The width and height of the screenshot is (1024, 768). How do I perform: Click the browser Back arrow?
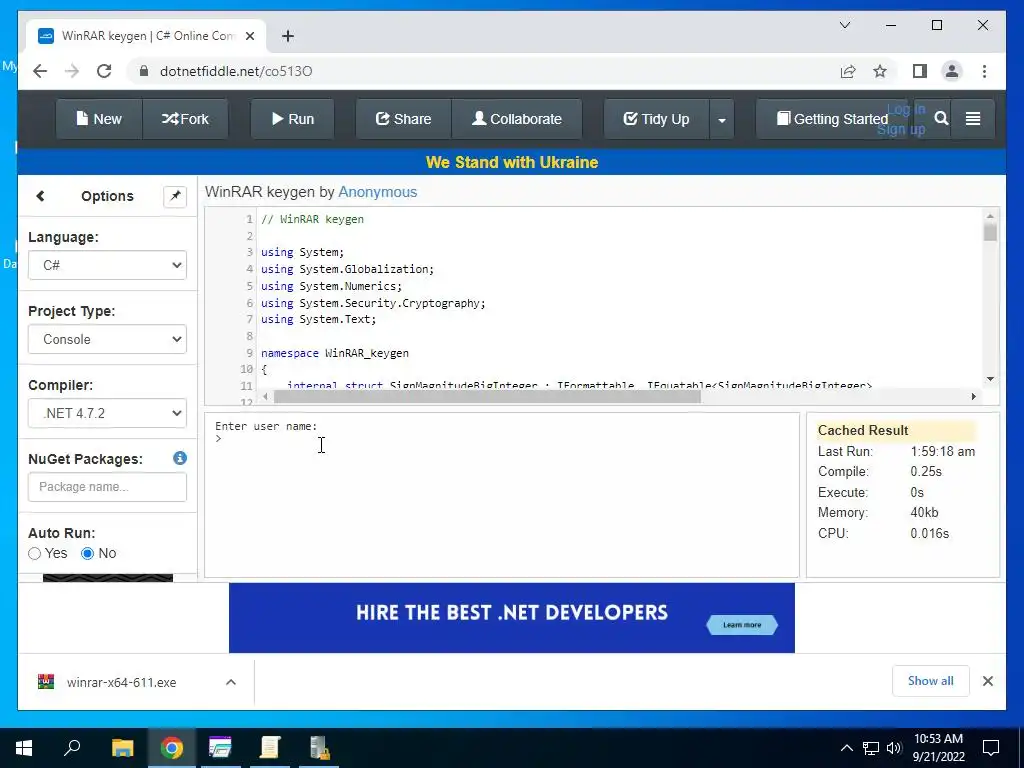pyautogui.click(x=40, y=71)
